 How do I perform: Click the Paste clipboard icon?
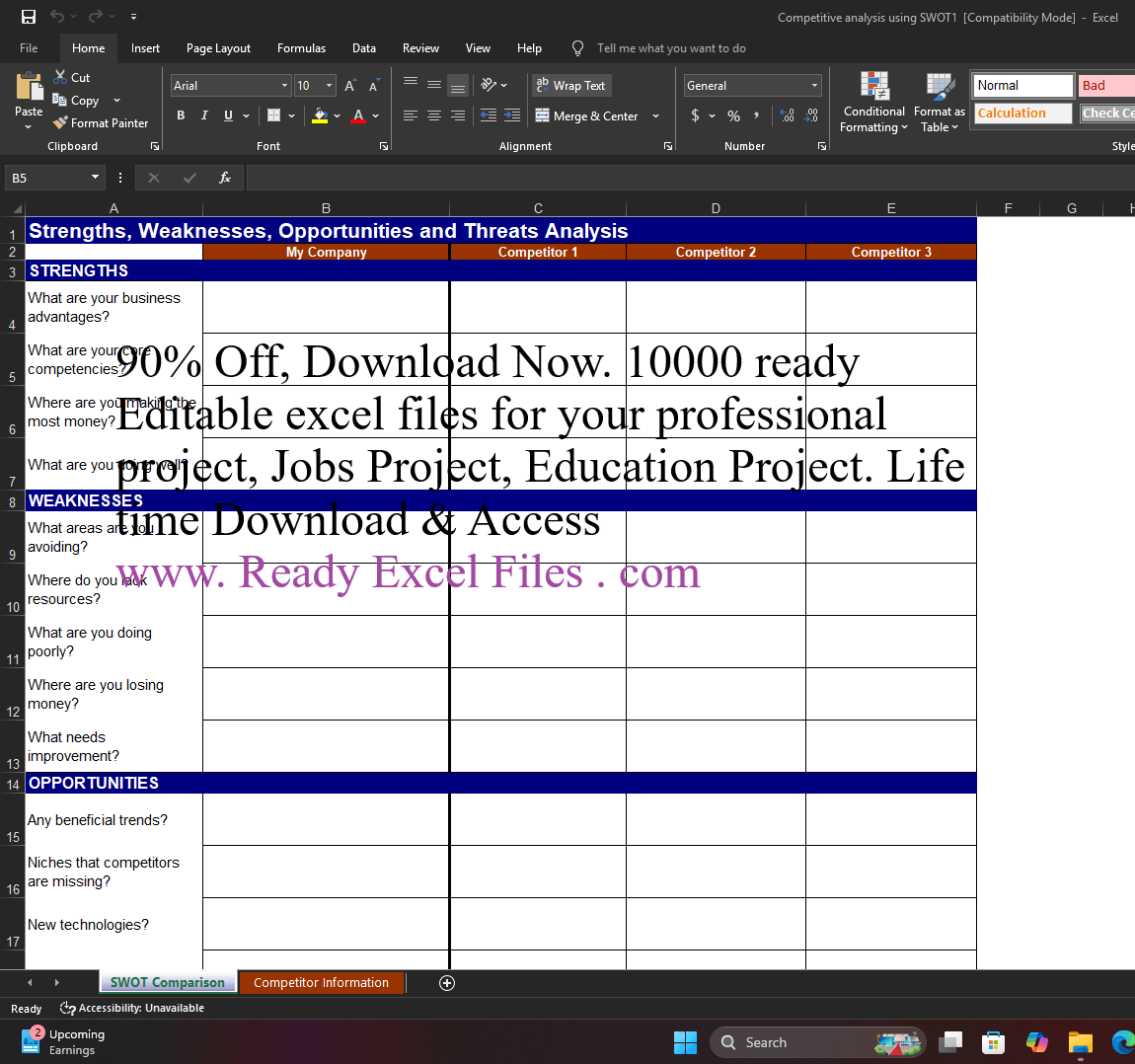coord(29,86)
